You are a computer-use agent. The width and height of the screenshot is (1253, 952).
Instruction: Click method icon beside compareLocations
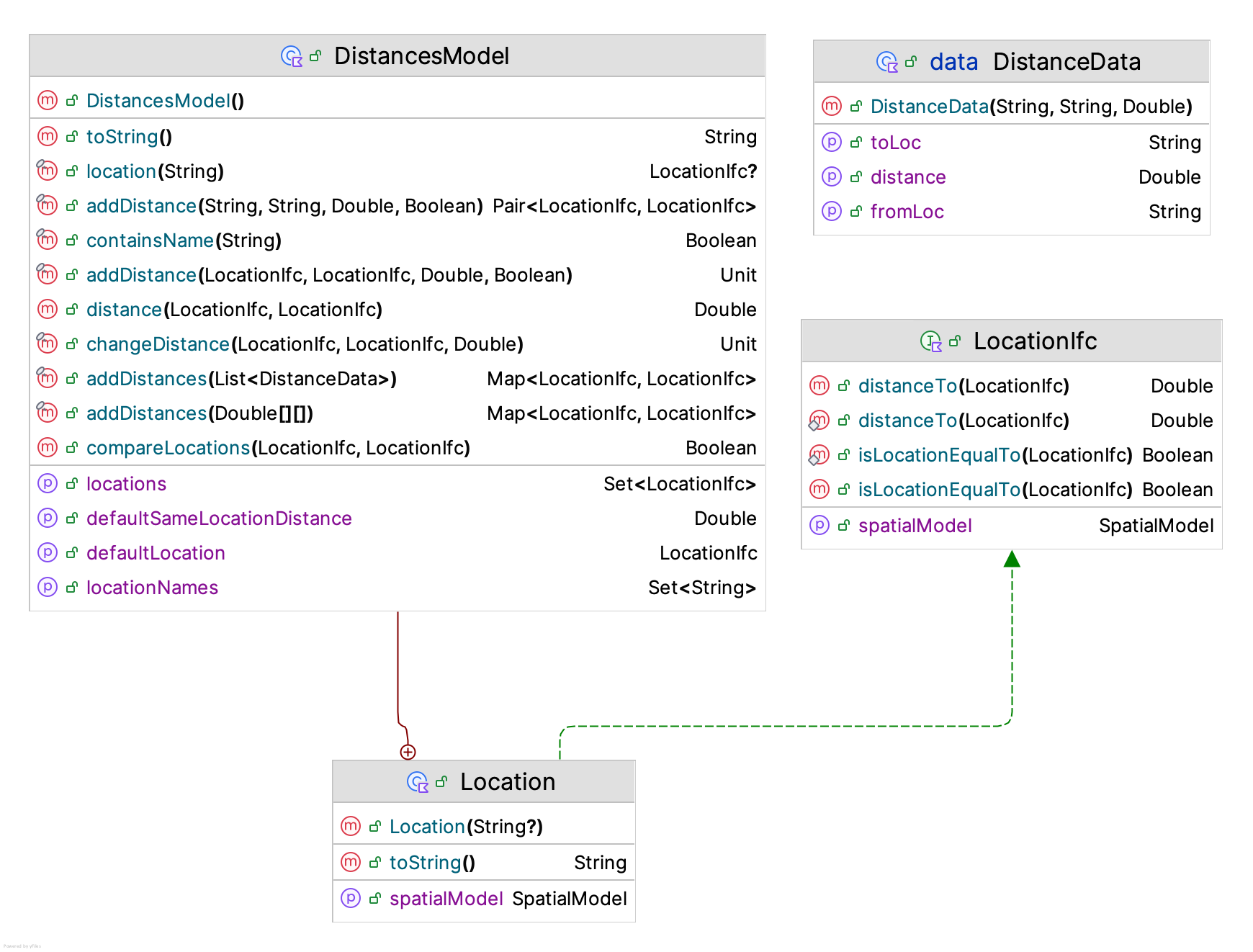[48, 447]
